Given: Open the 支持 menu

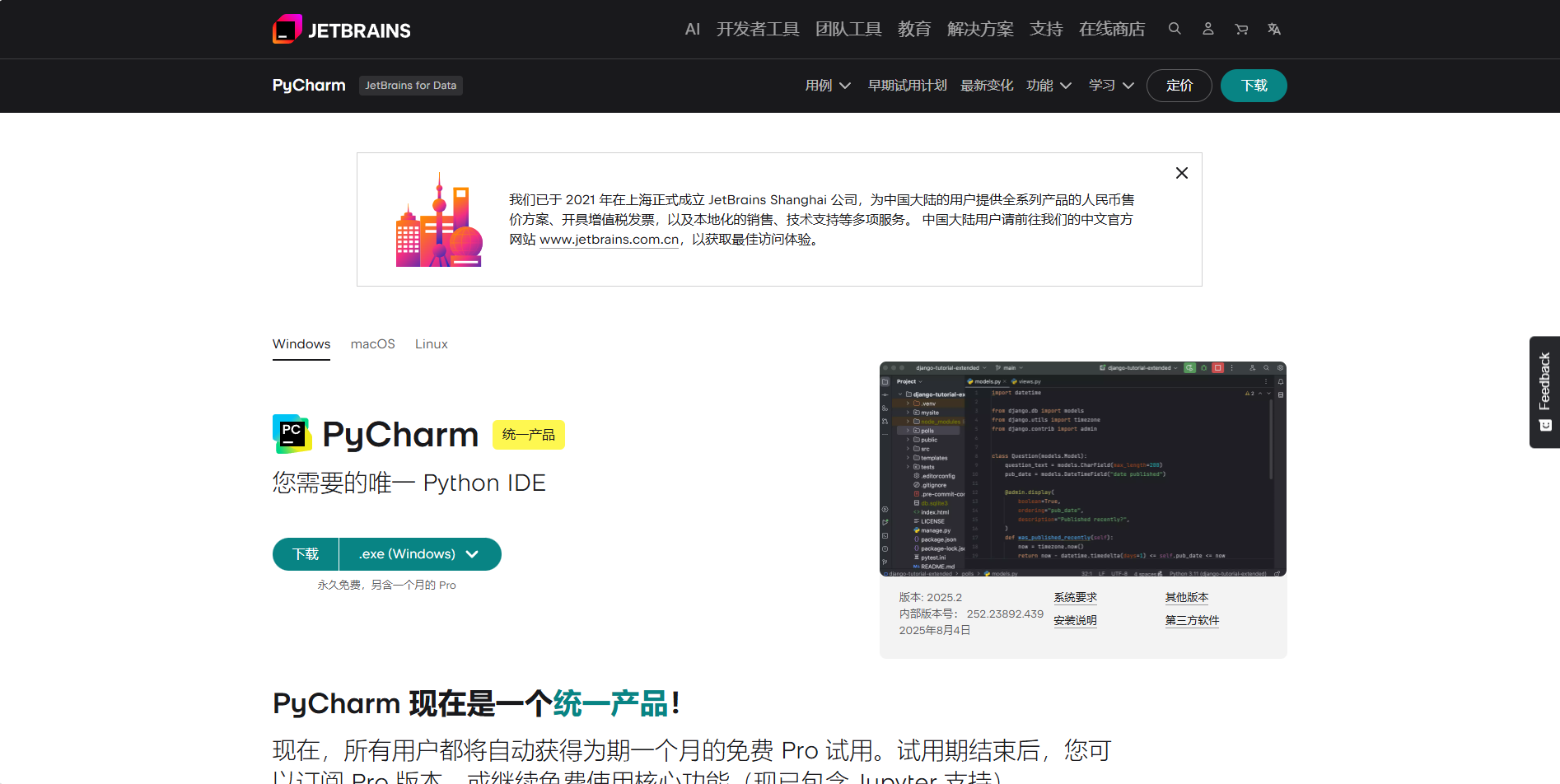Looking at the screenshot, I should point(1046,30).
